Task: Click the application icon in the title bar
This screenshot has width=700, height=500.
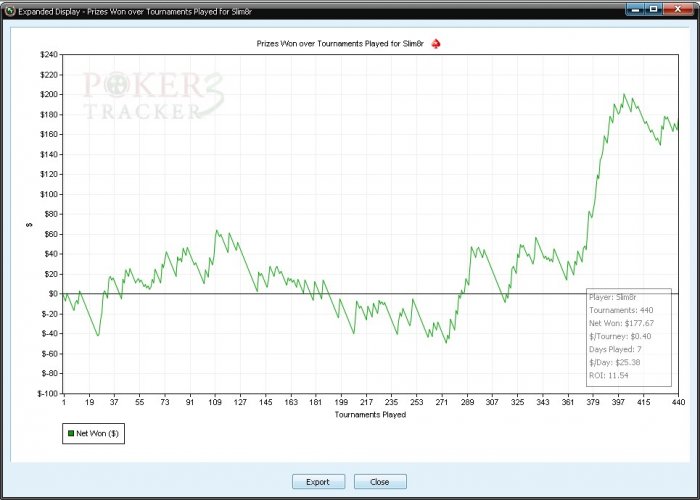Action: 9,9
